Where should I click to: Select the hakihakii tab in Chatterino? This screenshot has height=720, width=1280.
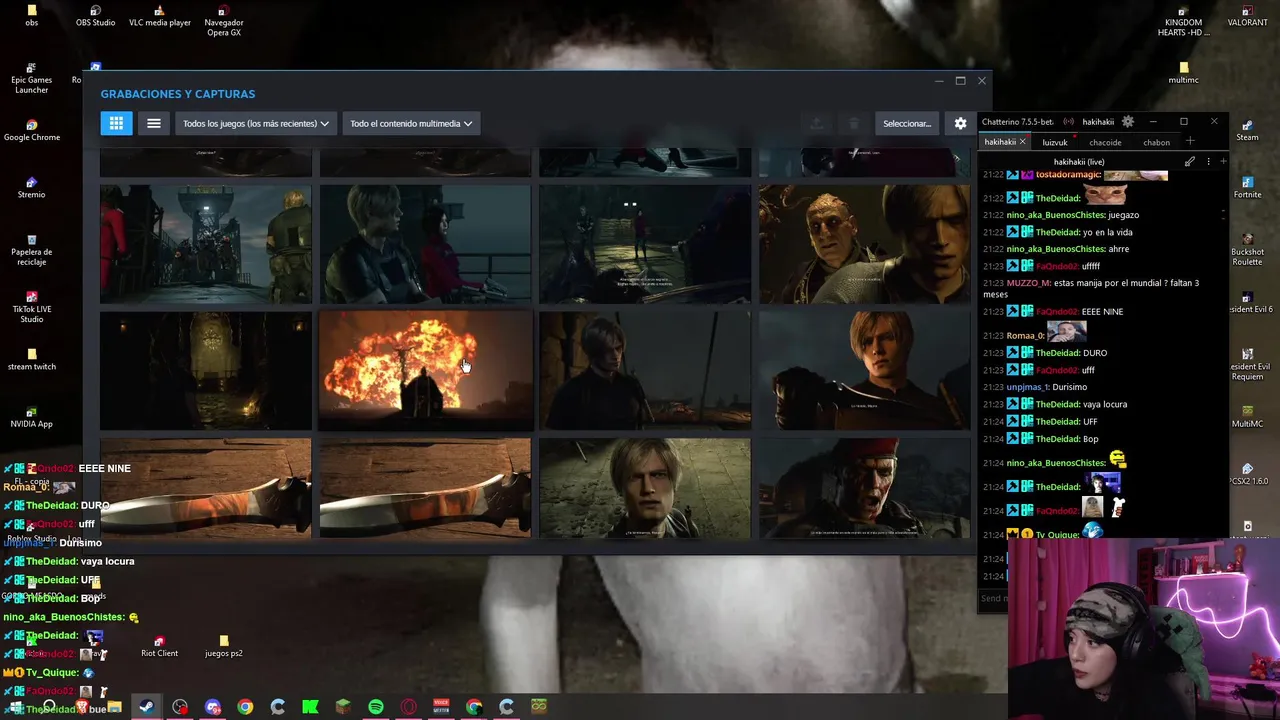click(1000, 142)
